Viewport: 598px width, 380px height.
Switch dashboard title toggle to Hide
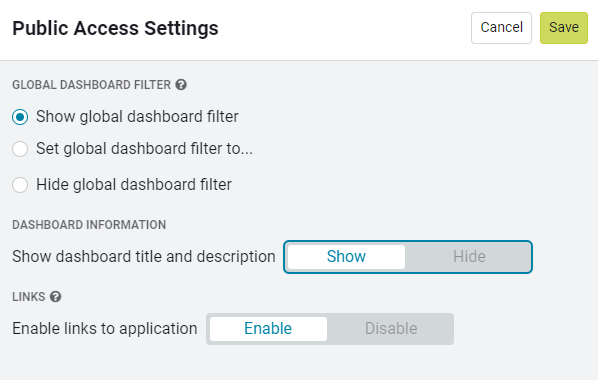coord(469,257)
